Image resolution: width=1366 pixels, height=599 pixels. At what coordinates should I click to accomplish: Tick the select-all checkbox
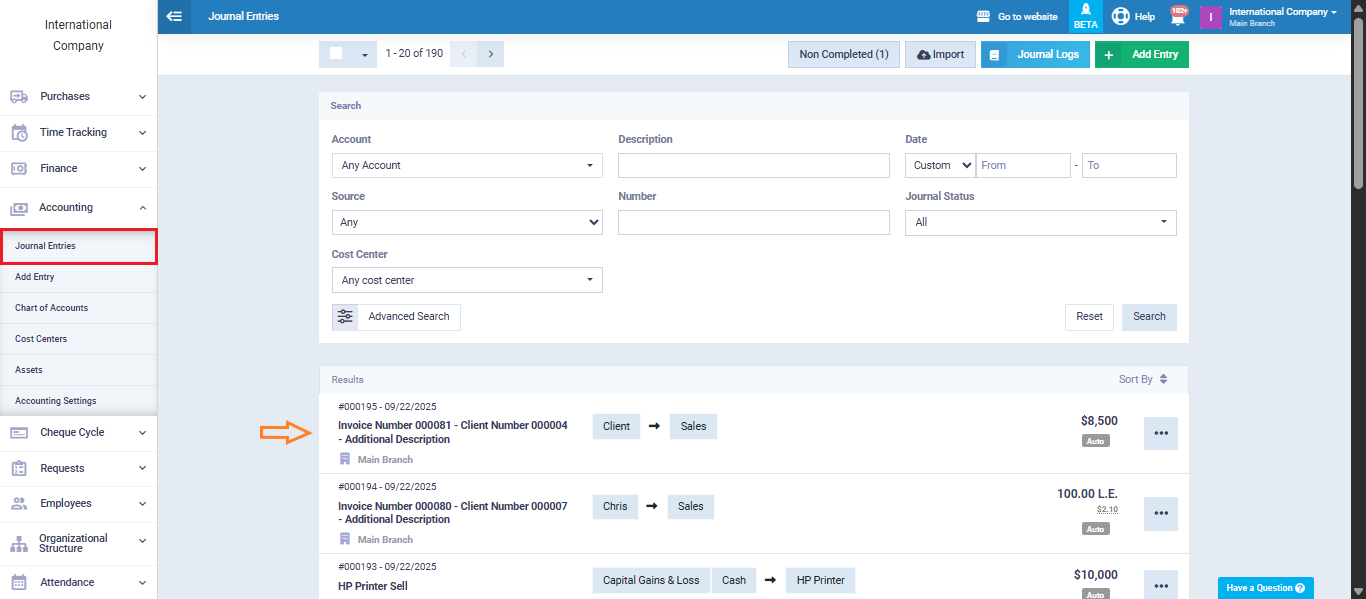(x=336, y=54)
